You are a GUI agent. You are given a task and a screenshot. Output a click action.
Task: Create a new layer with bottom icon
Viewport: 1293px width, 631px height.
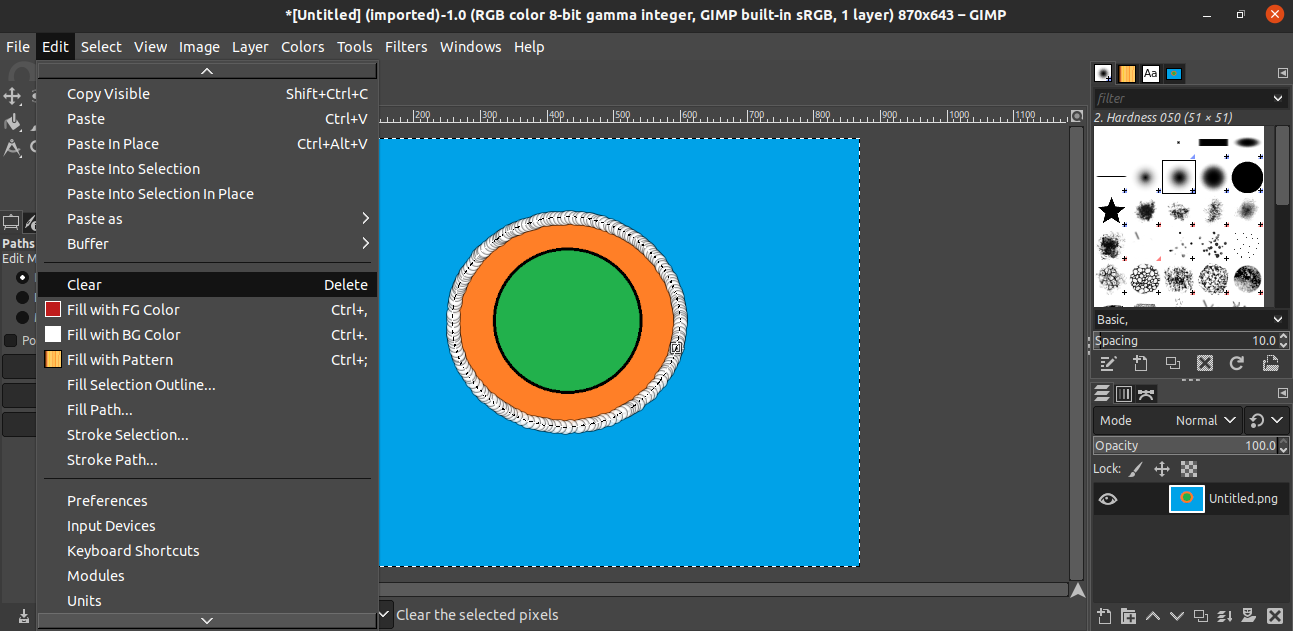tap(1104, 615)
